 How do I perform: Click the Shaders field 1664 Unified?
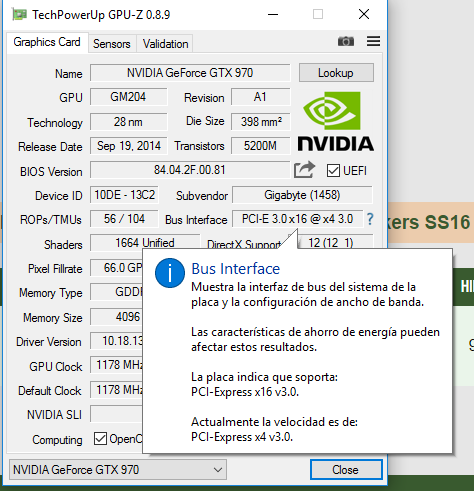click(x=145, y=242)
